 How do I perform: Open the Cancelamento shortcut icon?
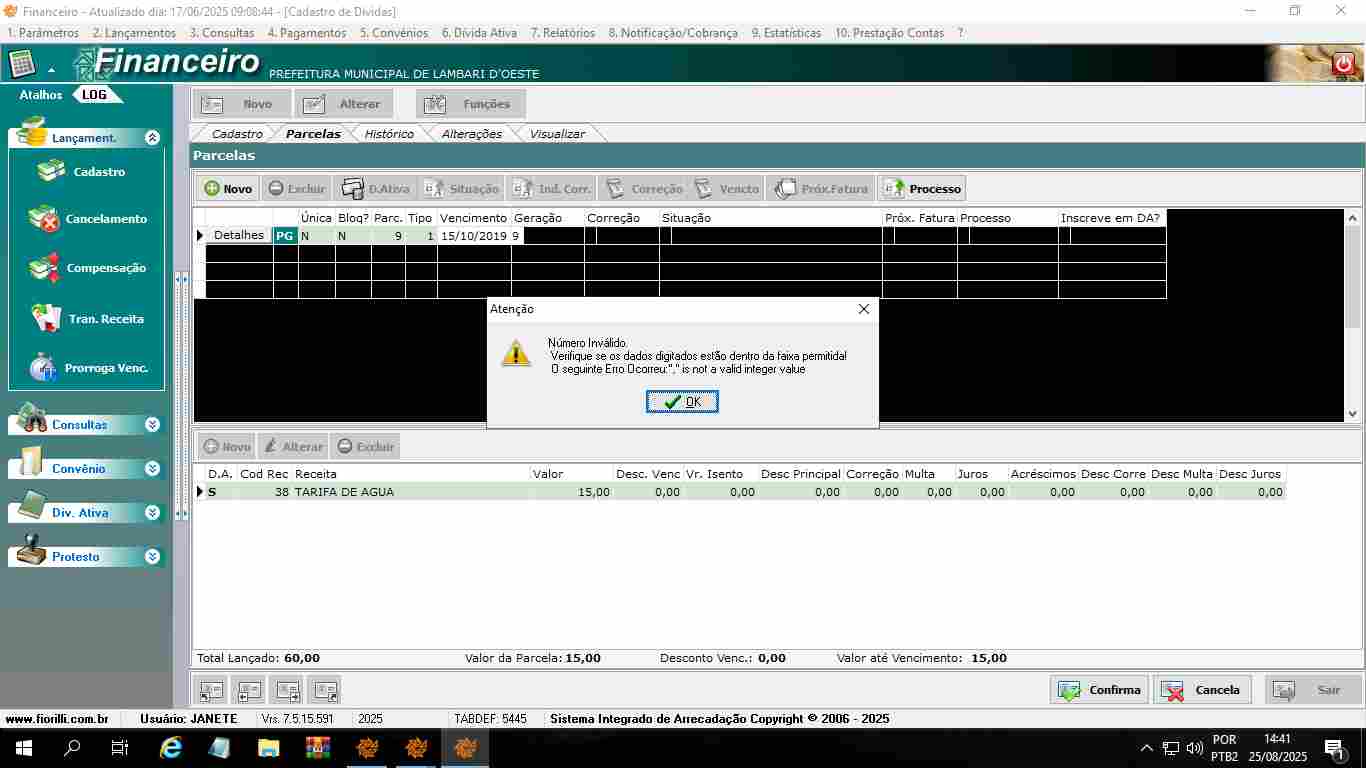(44, 219)
